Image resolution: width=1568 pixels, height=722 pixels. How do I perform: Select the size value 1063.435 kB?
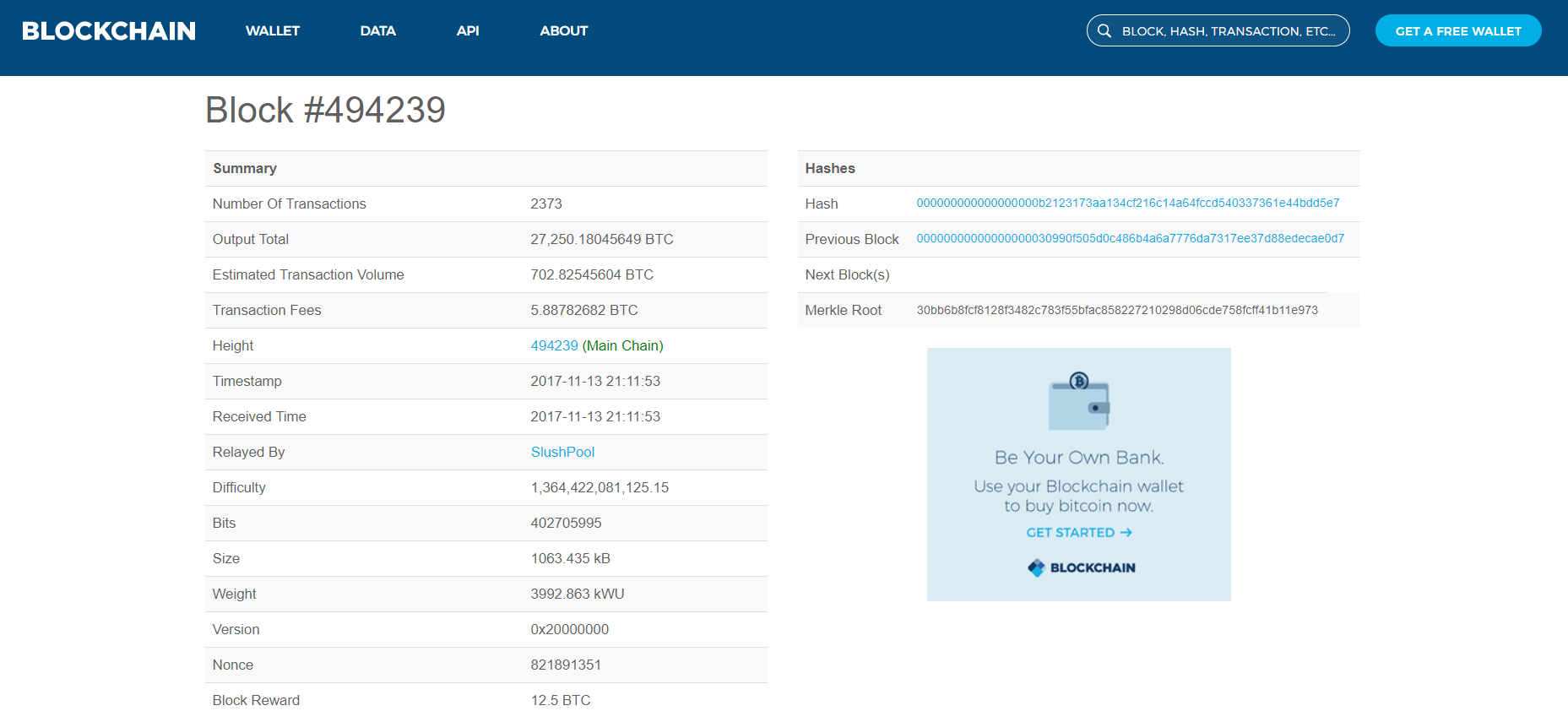coord(570,558)
